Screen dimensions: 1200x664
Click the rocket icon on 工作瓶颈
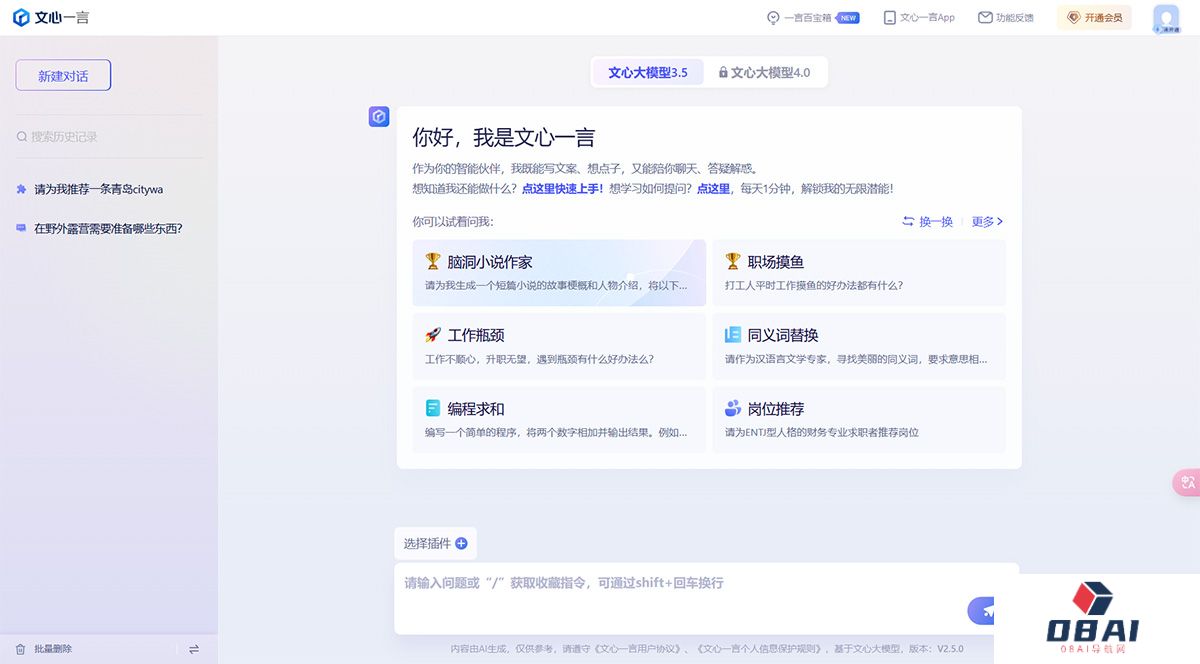pyautogui.click(x=433, y=335)
